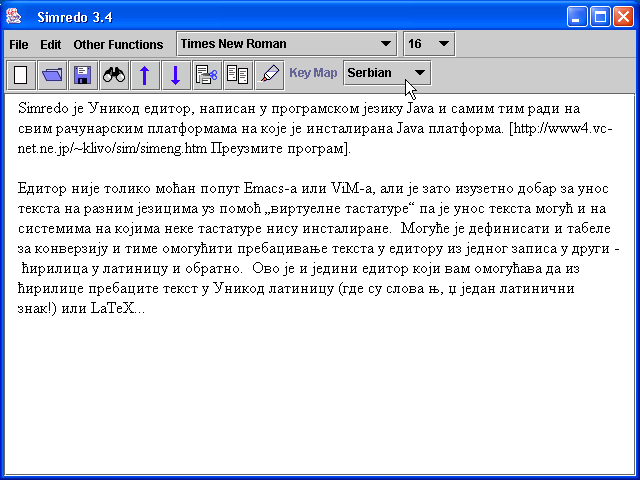The width and height of the screenshot is (640, 480).
Task: Maximize the Simredo 3.4 window
Action: 600,16
